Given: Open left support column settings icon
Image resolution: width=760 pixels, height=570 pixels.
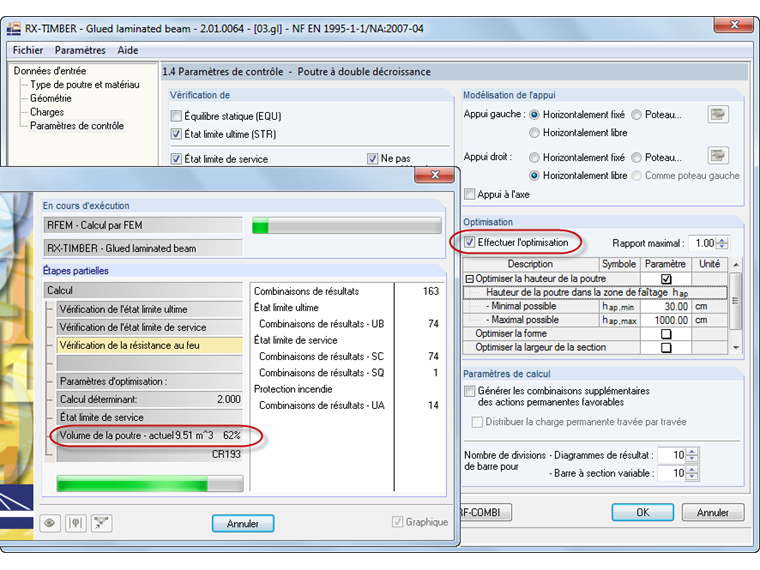Looking at the screenshot, I should coord(718,115).
